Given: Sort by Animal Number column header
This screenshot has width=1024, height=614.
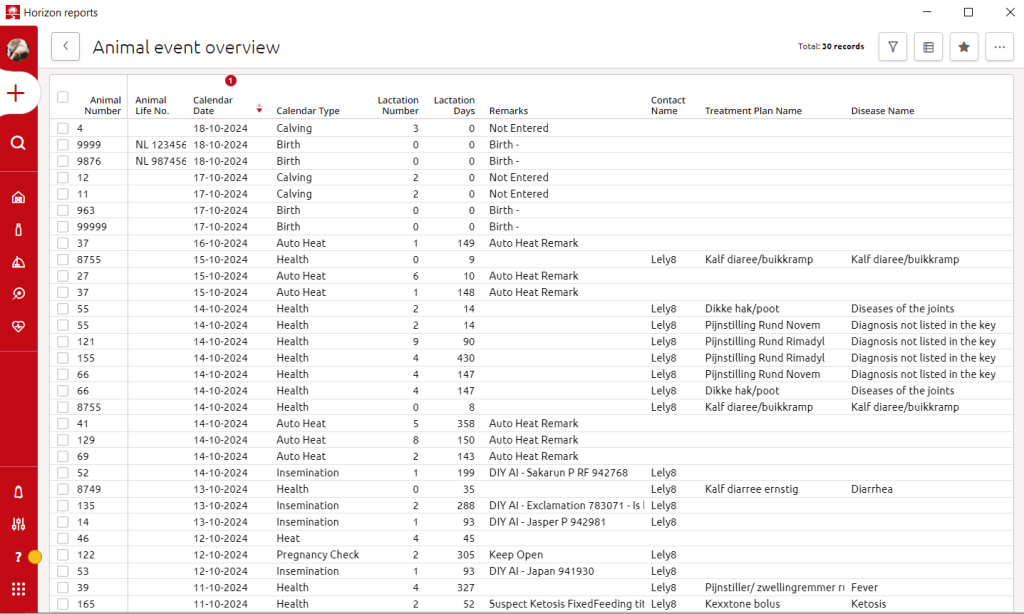Looking at the screenshot, I should point(103,105).
